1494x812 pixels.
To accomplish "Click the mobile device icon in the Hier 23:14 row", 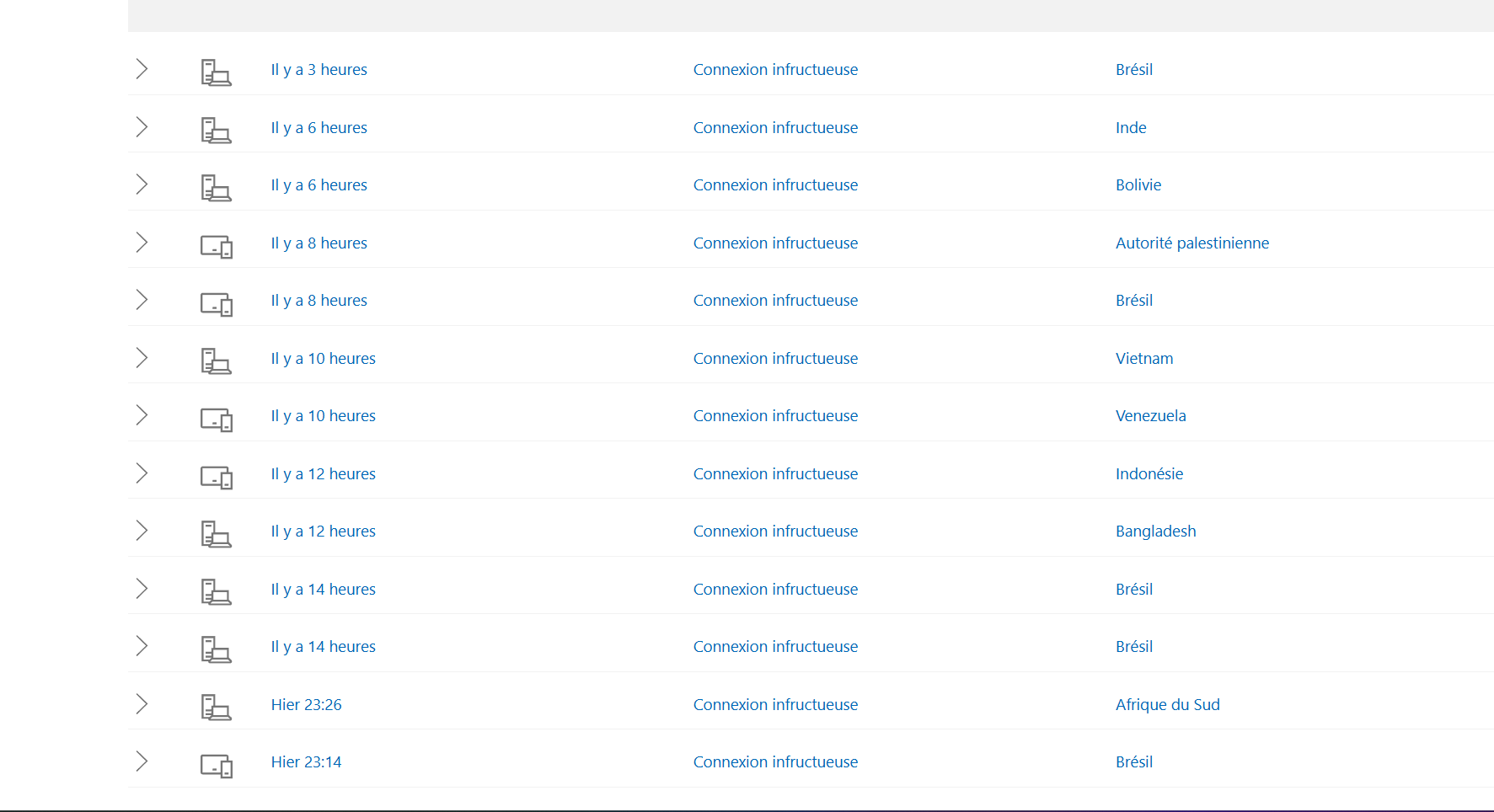I will click(x=217, y=766).
